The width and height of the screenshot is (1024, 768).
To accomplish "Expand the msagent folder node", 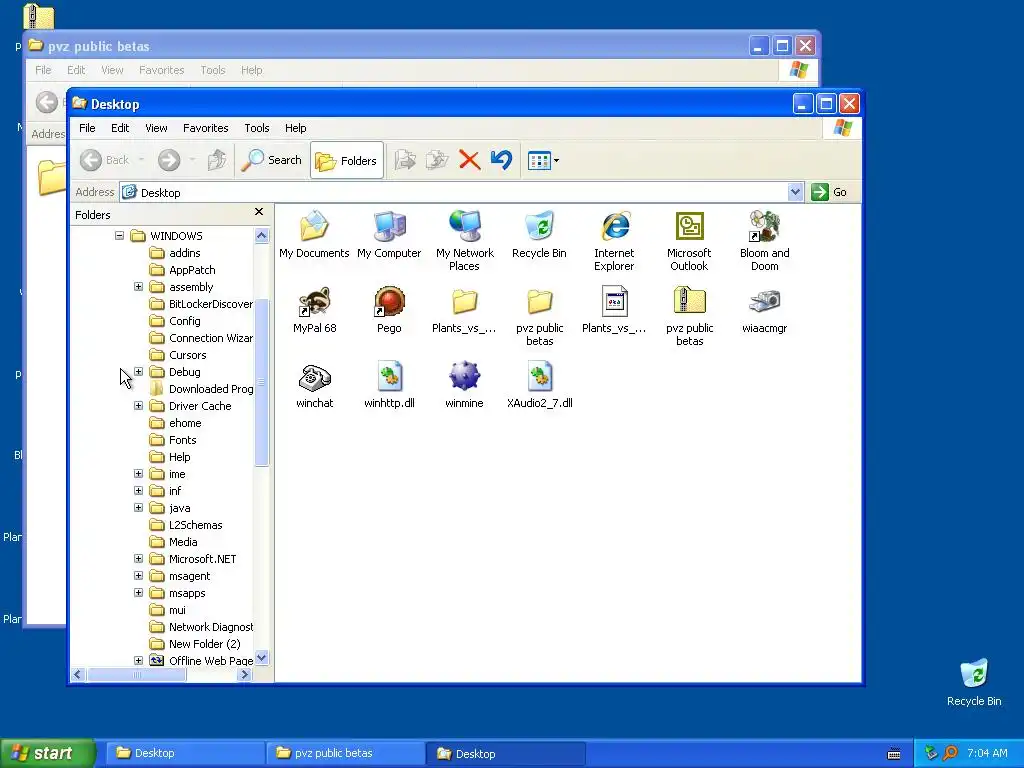I will tap(138, 575).
